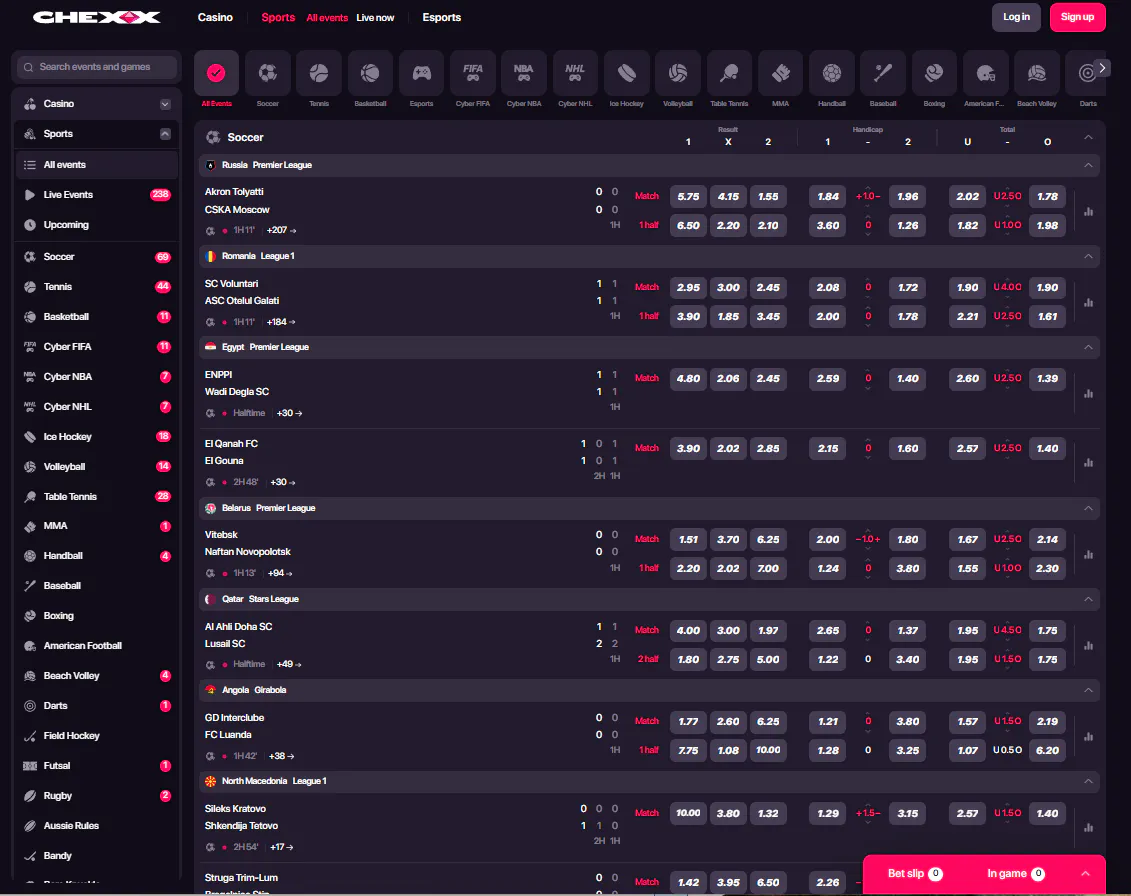The width and height of the screenshot is (1131, 896).
Task: Open statistics icon for SC Voluntari match
Action: 1088,302
